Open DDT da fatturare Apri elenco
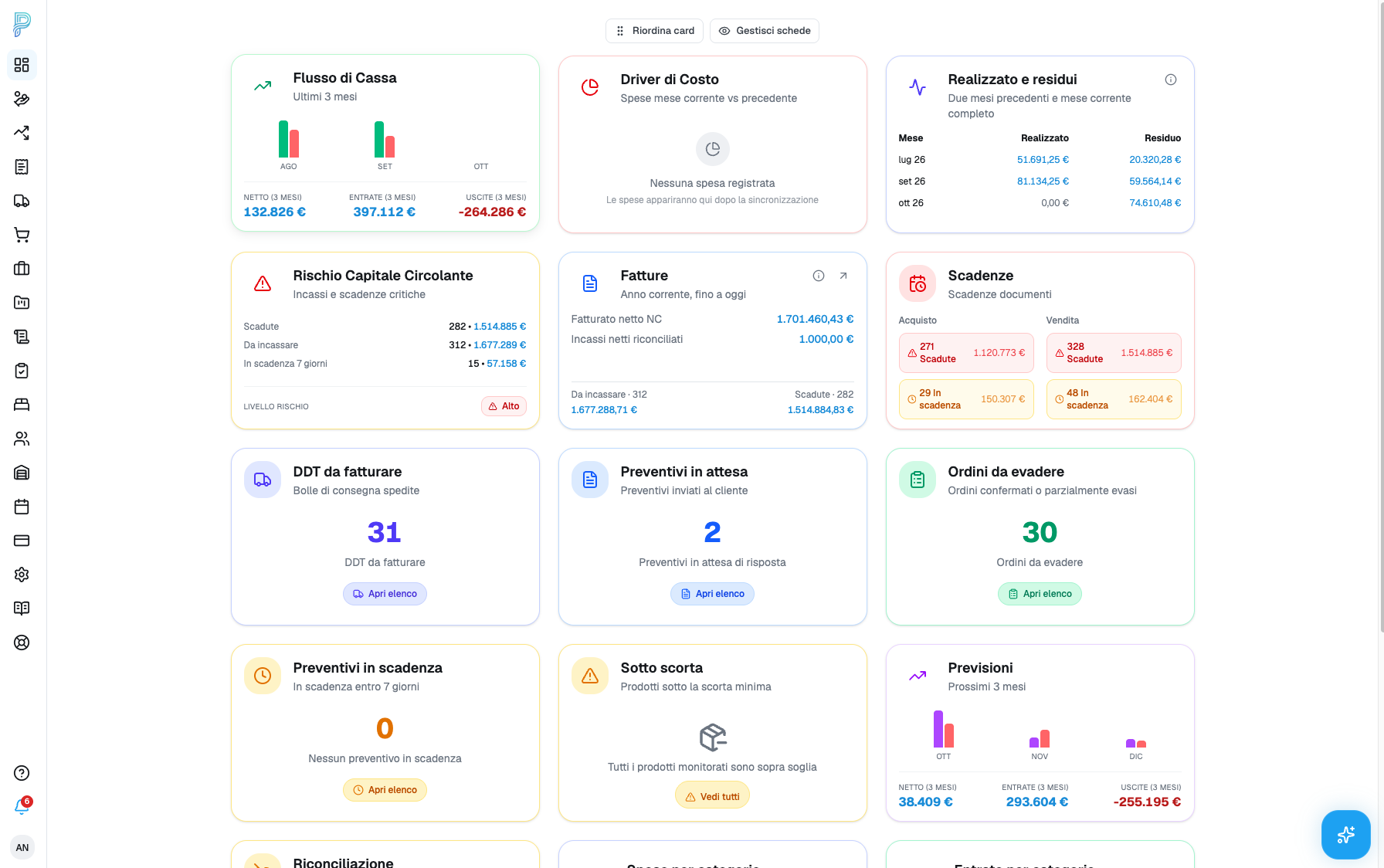 pyautogui.click(x=385, y=594)
